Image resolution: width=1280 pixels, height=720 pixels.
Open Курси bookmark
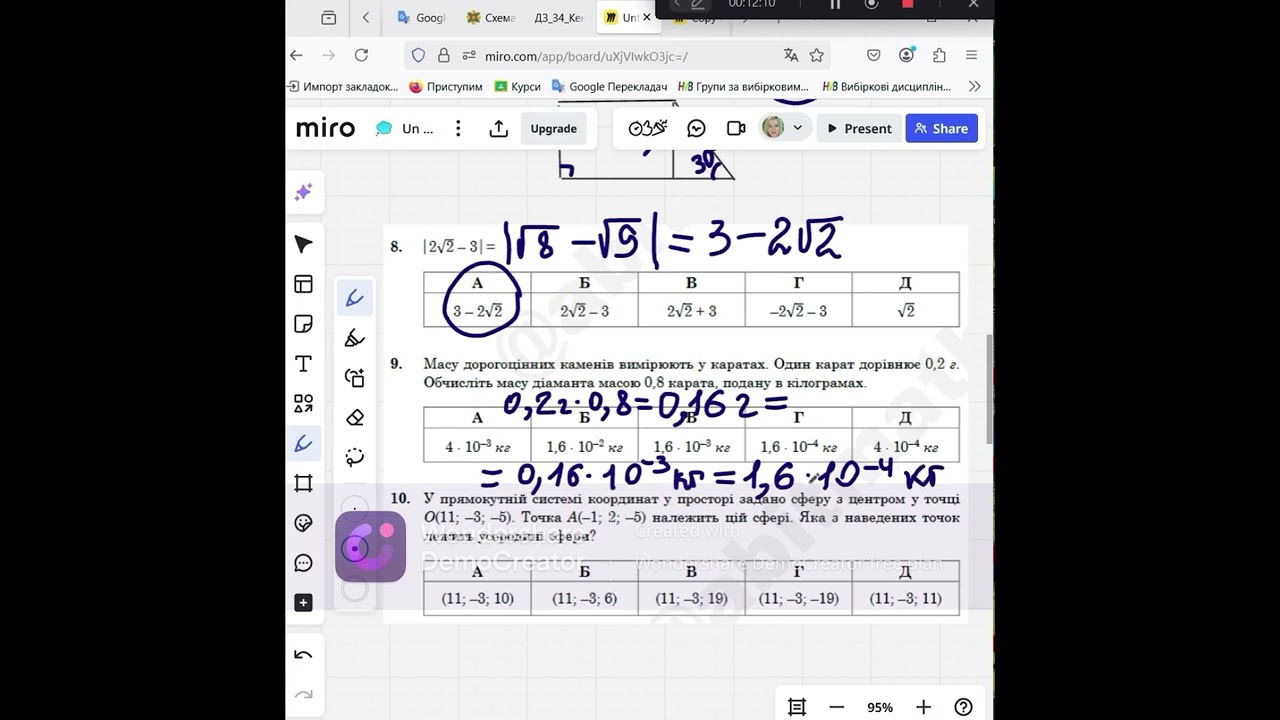tap(517, 87)
